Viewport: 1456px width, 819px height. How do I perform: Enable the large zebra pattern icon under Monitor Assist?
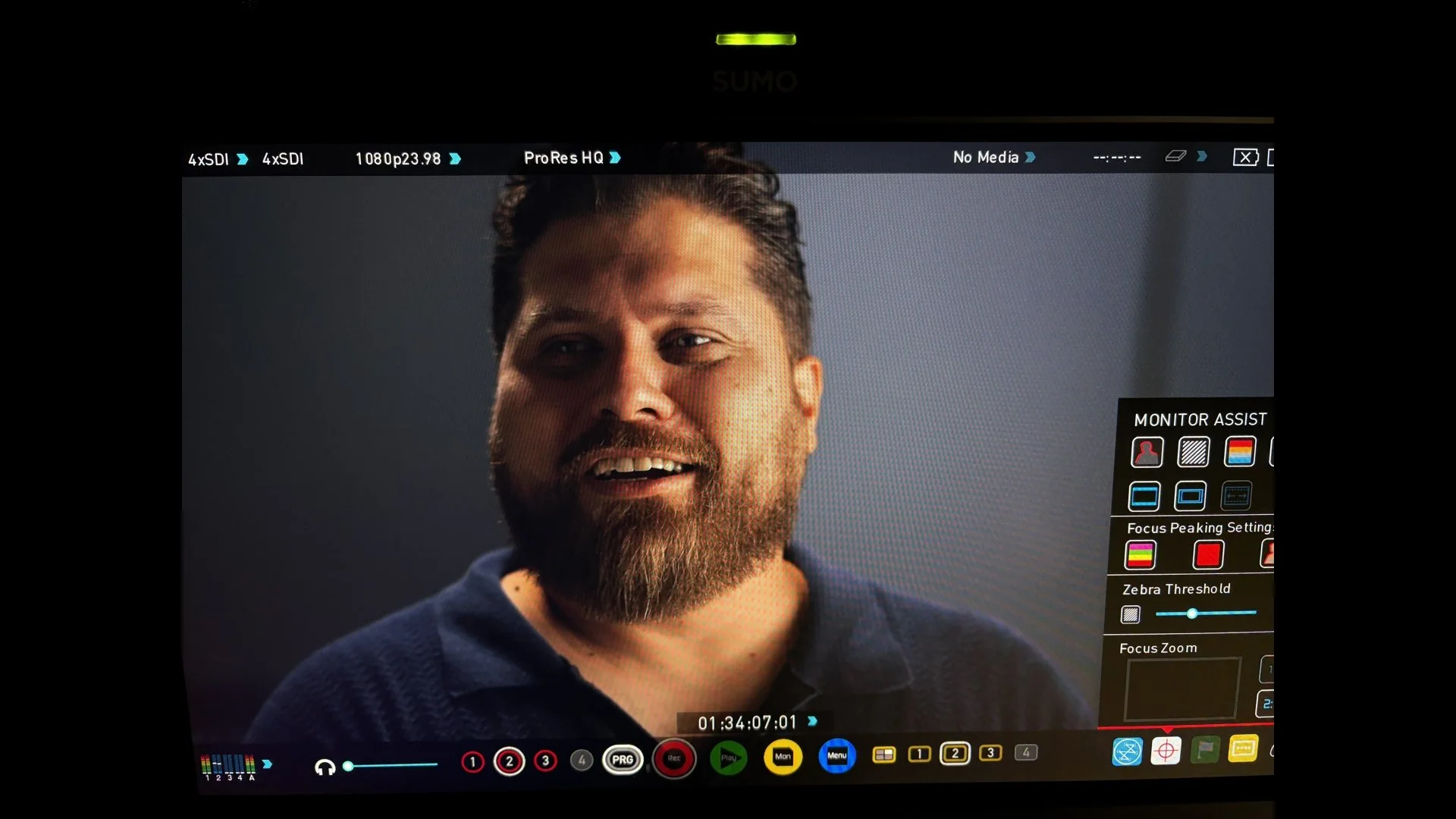tap(1193, 452)
